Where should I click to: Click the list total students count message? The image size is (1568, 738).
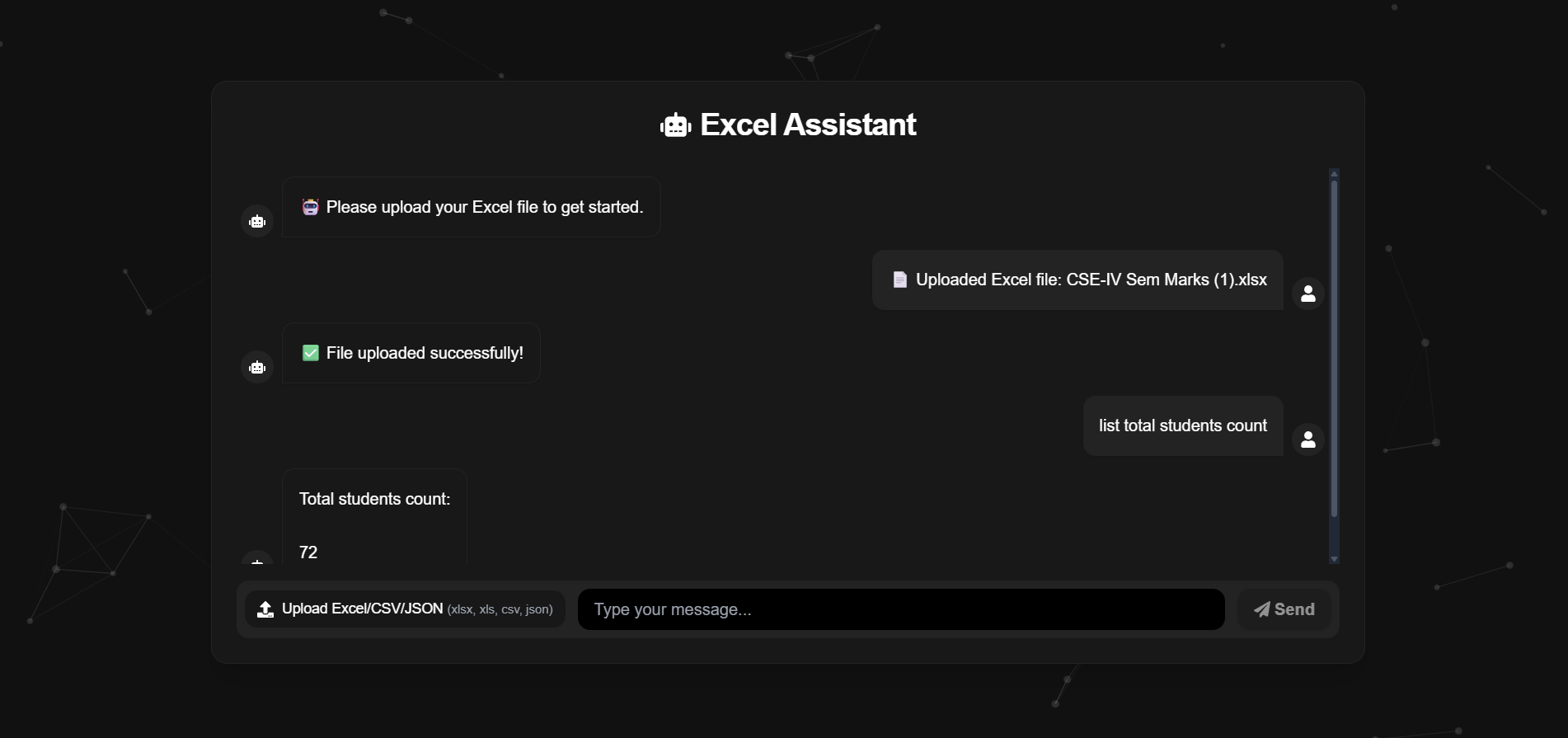(x=1182, y=425)
